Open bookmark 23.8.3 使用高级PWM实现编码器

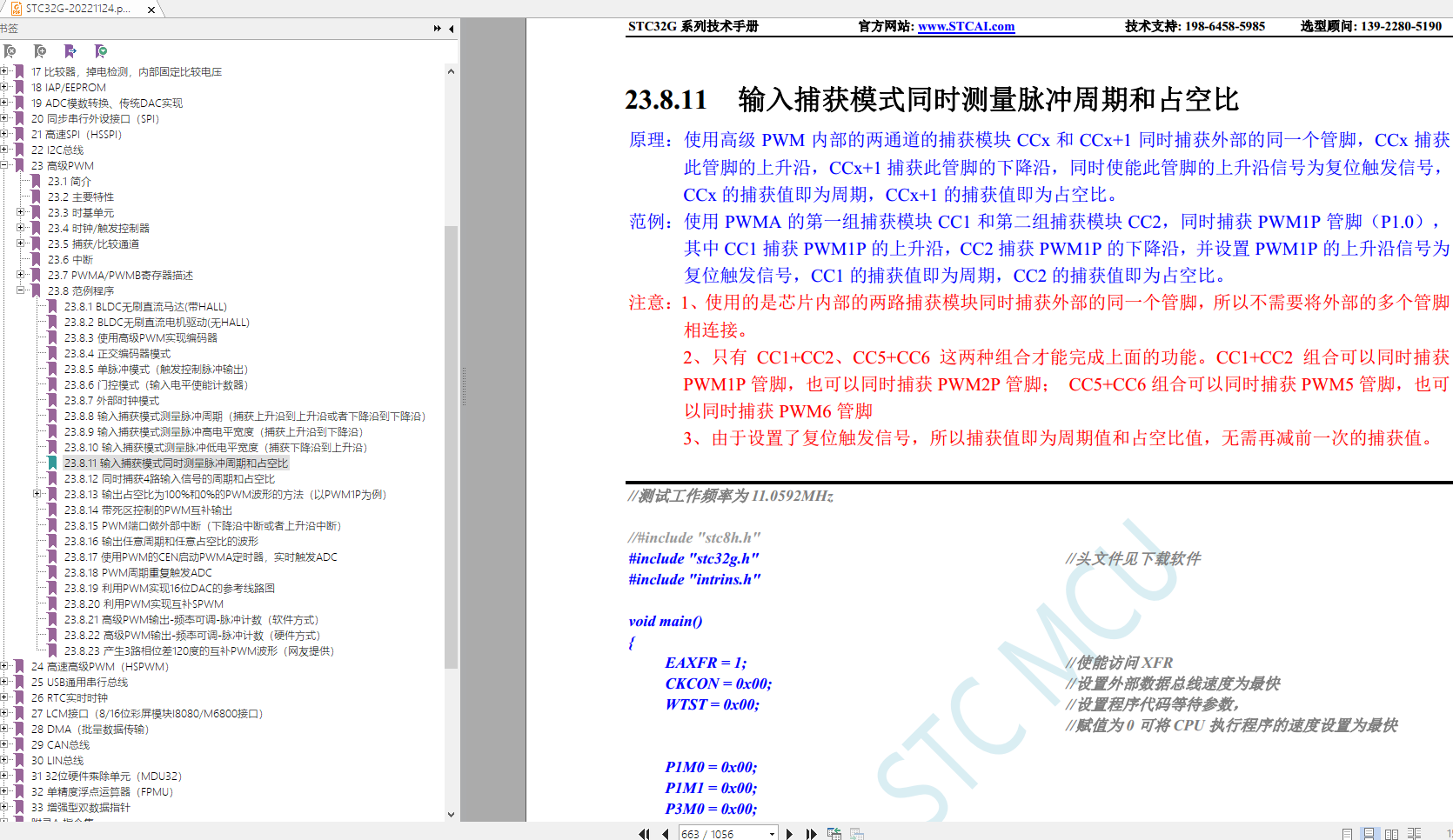(x=141, y=338)
